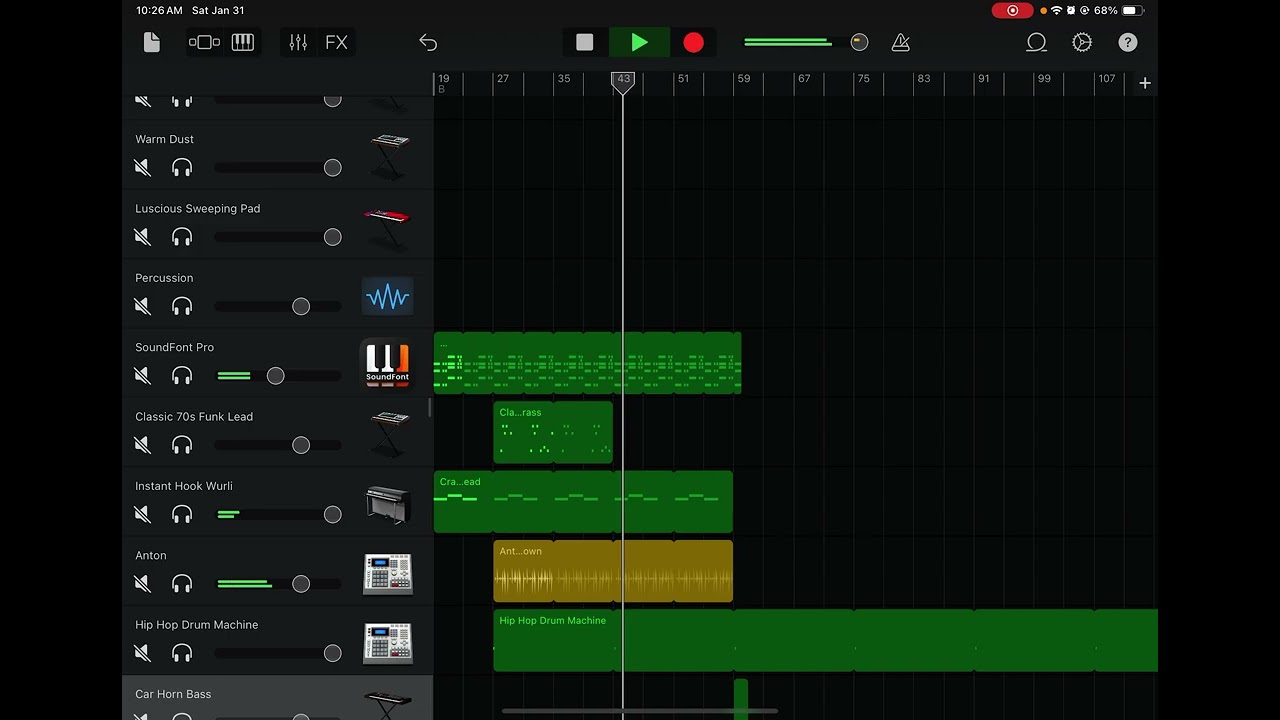Add a song section with the plus button

tap(1145, 83)
